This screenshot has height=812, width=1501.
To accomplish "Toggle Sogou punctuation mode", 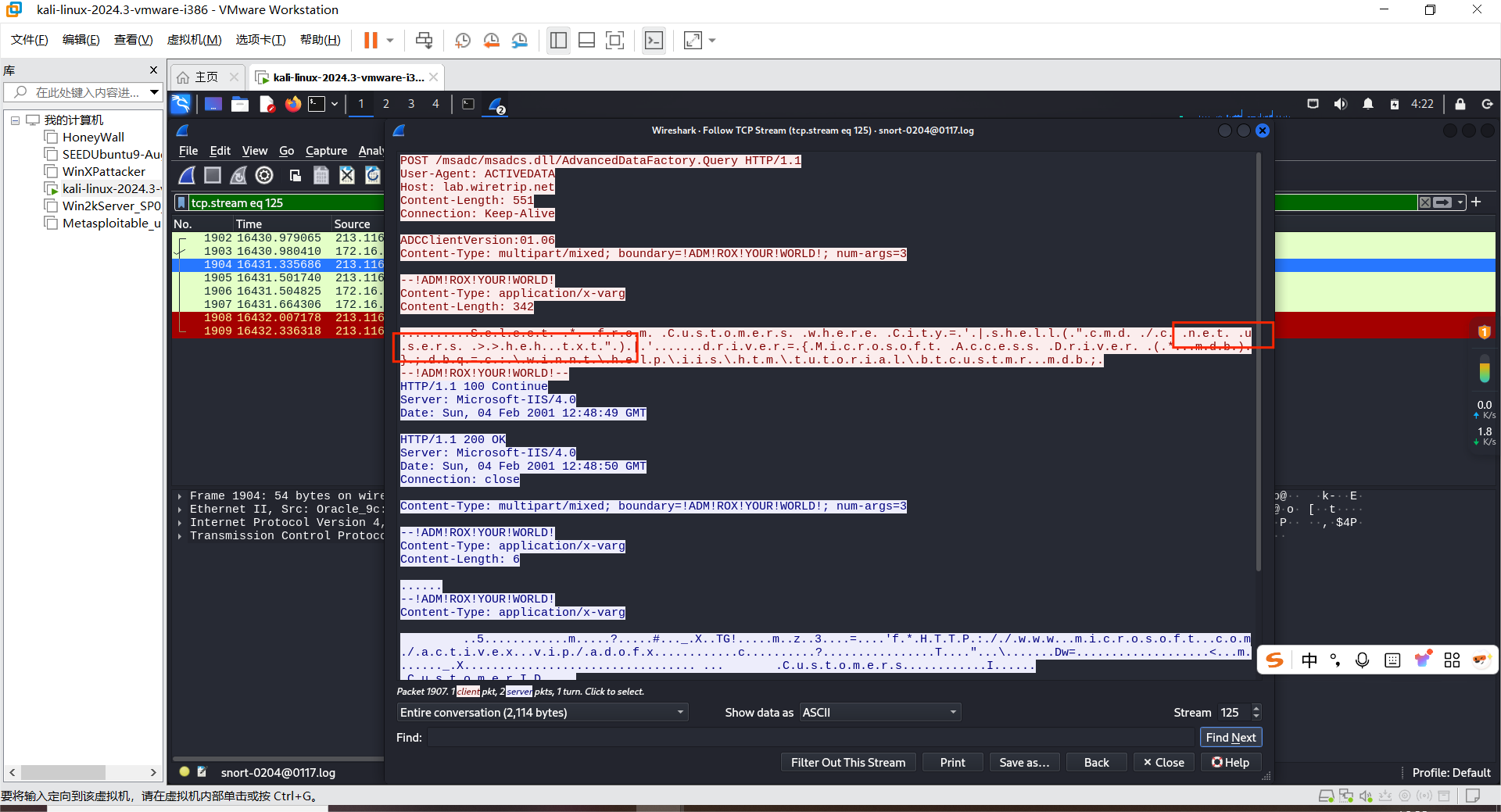I will (1335, 660).
